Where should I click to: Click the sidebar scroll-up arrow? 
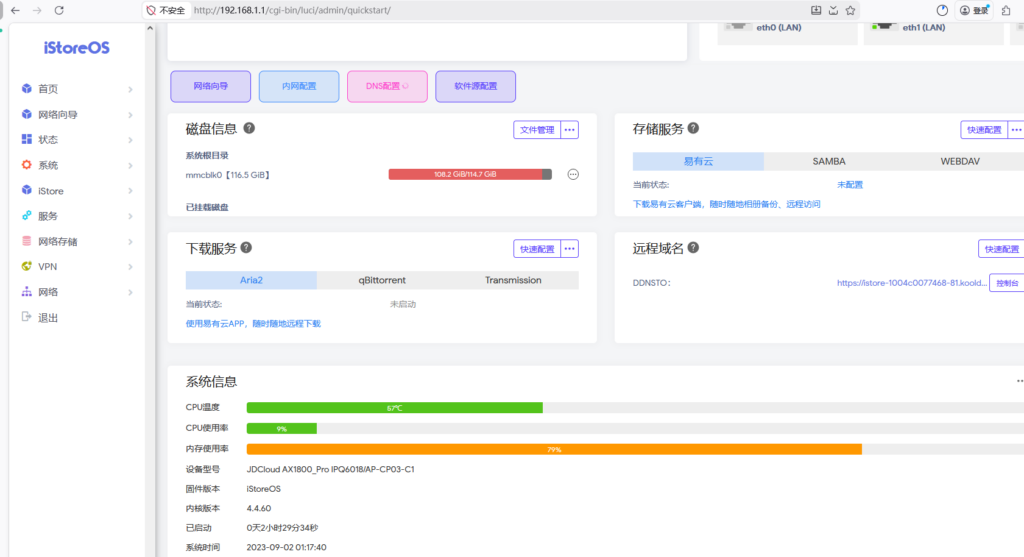pos(150,28)
